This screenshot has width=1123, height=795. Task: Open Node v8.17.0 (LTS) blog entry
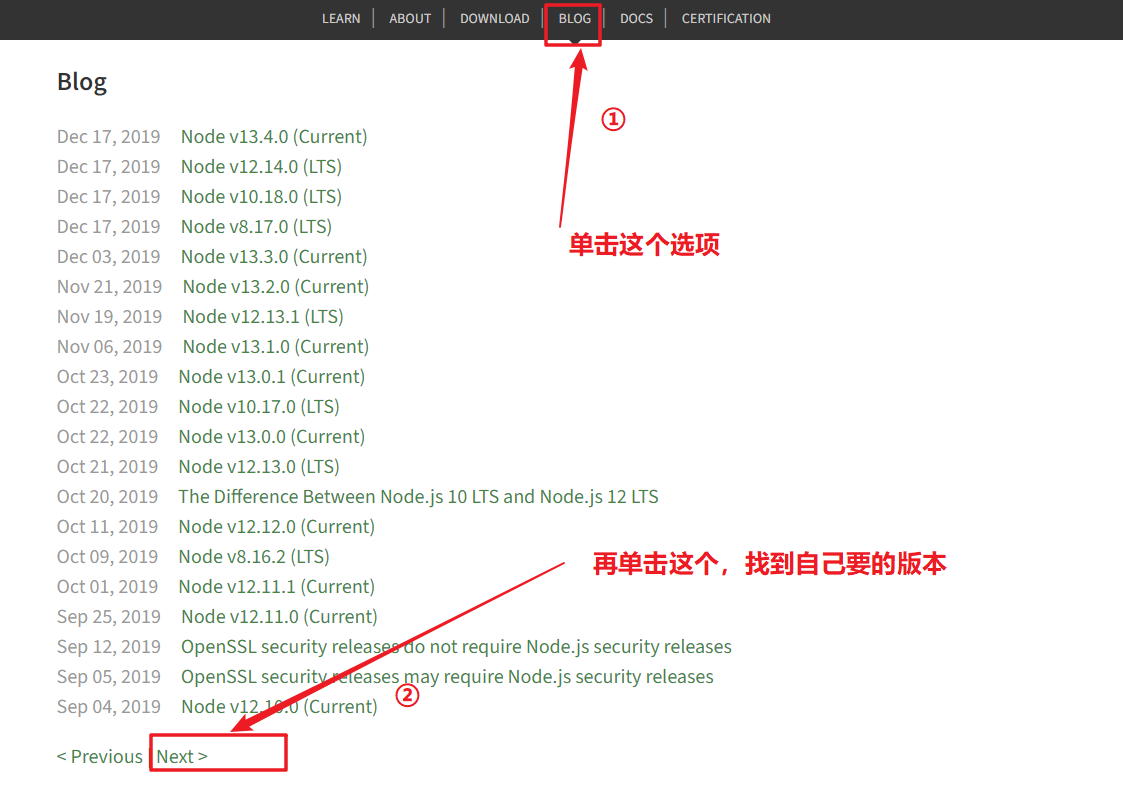(256, 227)
